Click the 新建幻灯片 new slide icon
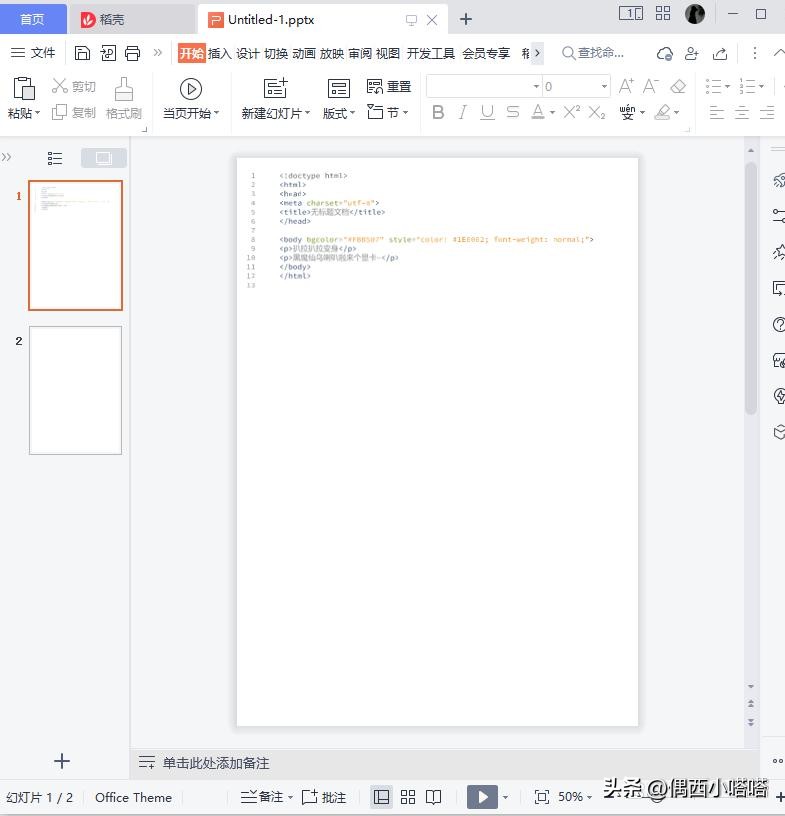The width and height of the screenshot is (785, 816). coord(275,88)
